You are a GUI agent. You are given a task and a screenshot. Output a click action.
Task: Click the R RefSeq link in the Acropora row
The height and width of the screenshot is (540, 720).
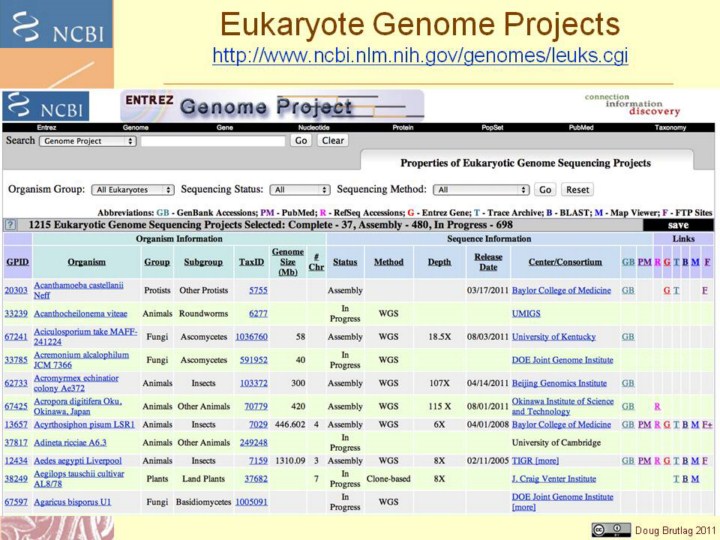pyautogui.click(x=657, y=406)
